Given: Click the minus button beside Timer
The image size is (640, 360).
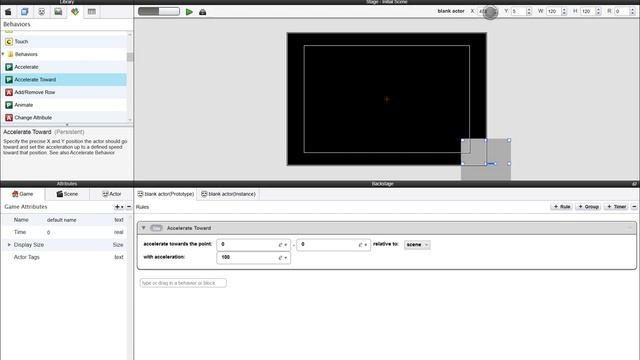Looking at the screenshot, I should (634, 207).
